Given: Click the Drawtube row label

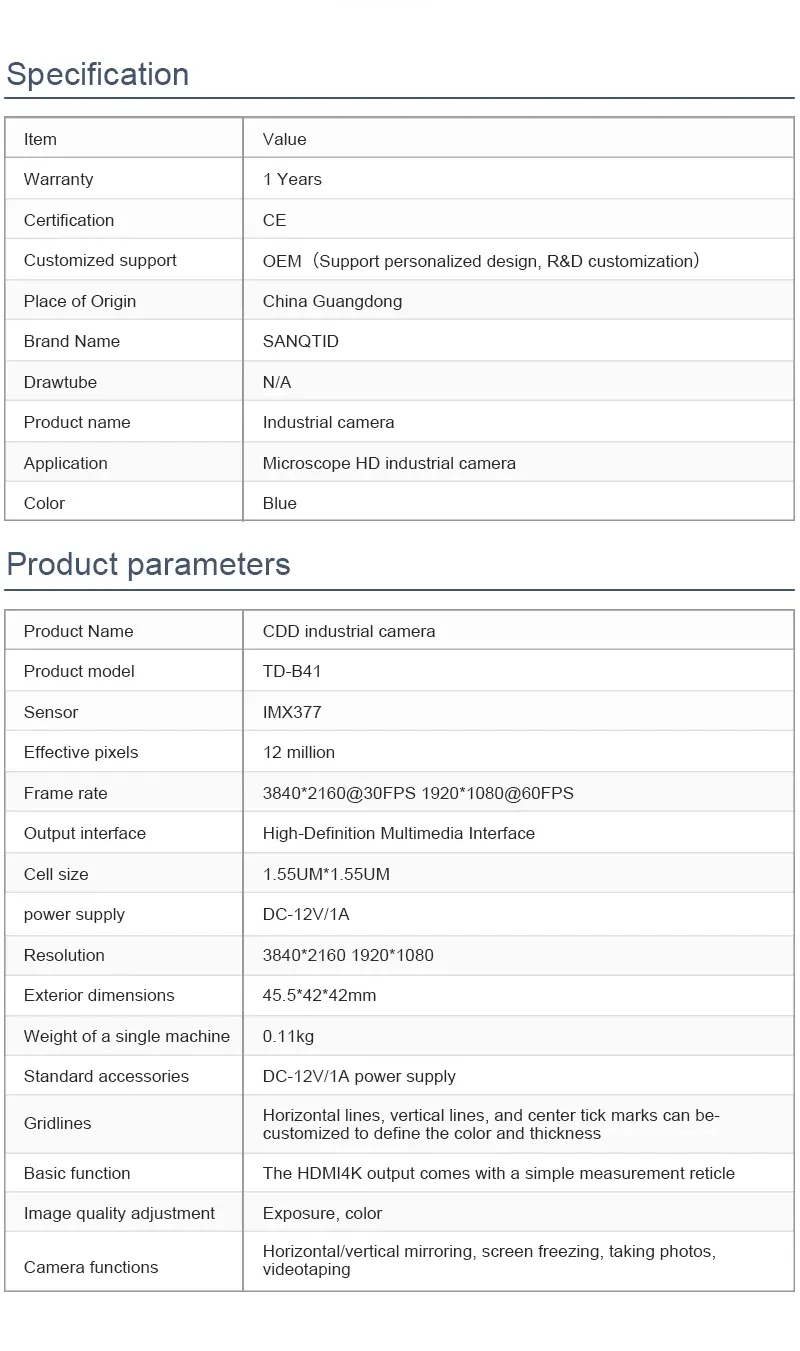Looking at the screenshot, I should click(60, 382).
